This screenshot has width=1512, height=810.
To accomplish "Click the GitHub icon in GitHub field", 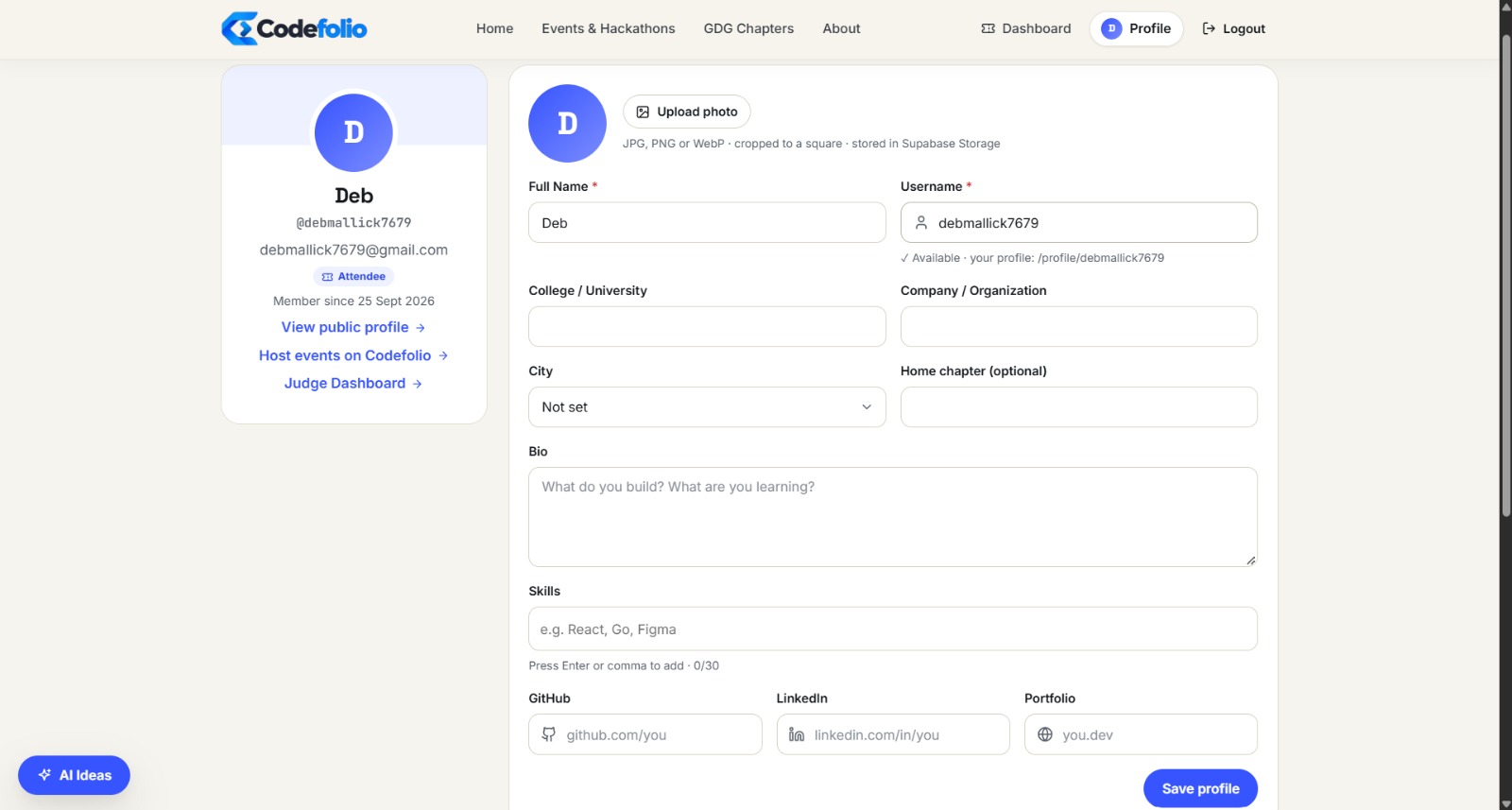I will [x=549, y=734].
